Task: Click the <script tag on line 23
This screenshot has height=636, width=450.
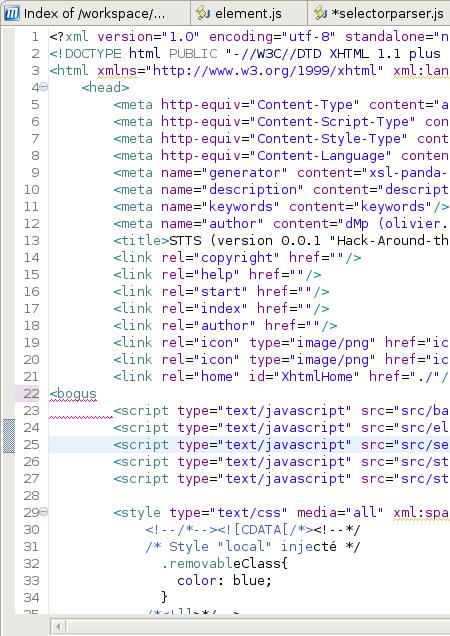Action: pos(141,412)
